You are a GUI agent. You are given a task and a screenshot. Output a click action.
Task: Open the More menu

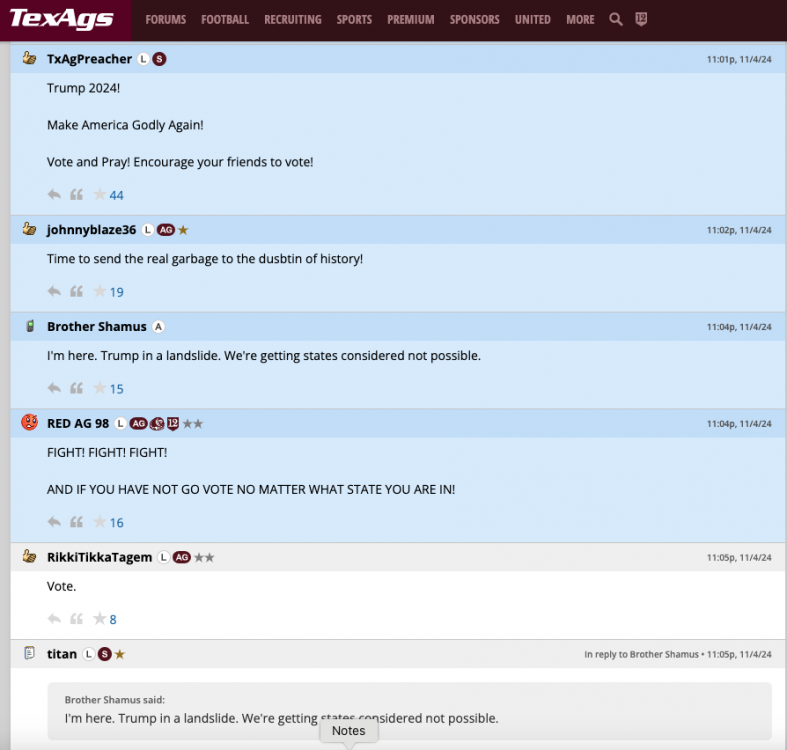(x=580, y=20)
